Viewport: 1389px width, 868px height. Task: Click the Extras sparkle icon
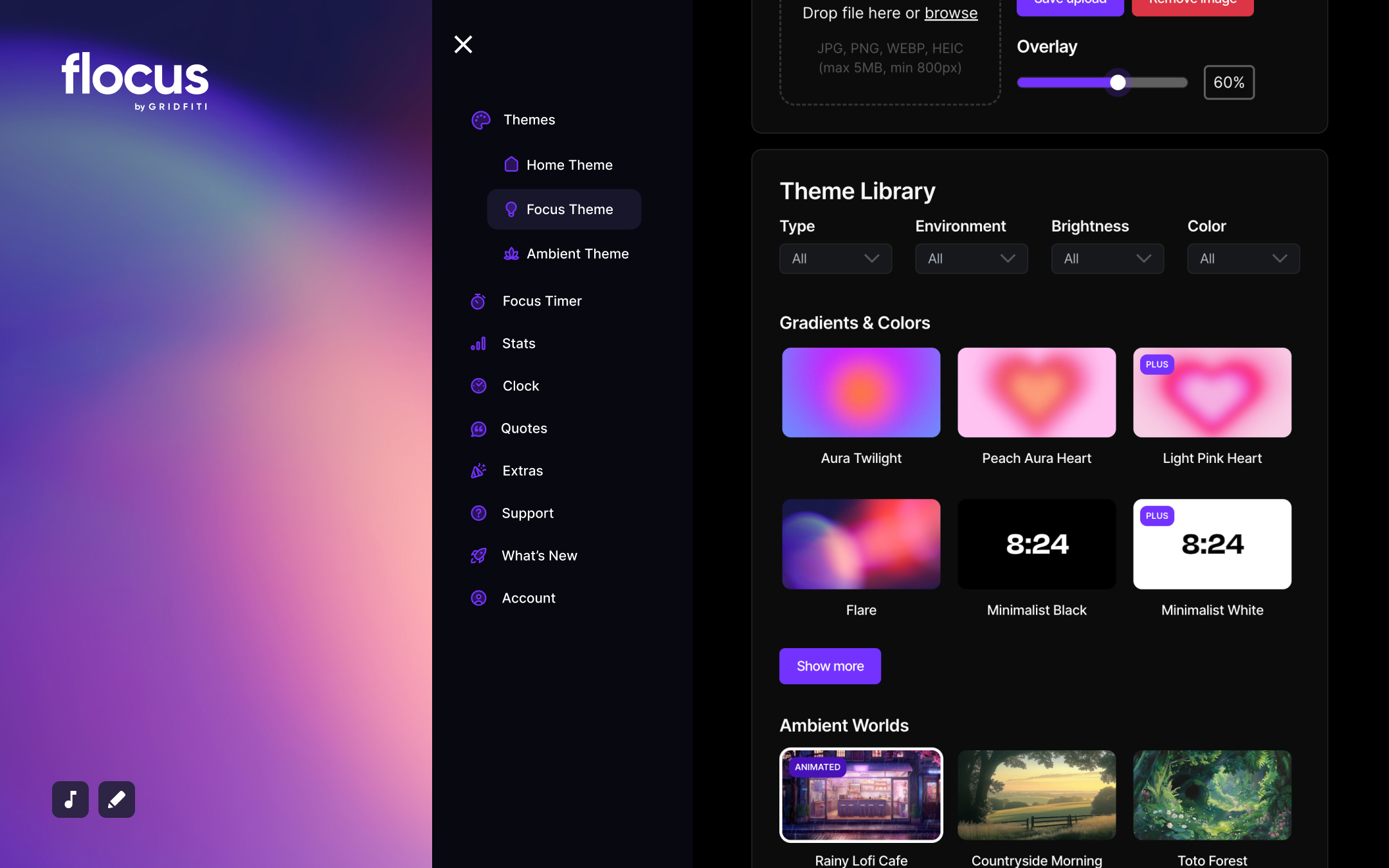(x=478, y=471)
